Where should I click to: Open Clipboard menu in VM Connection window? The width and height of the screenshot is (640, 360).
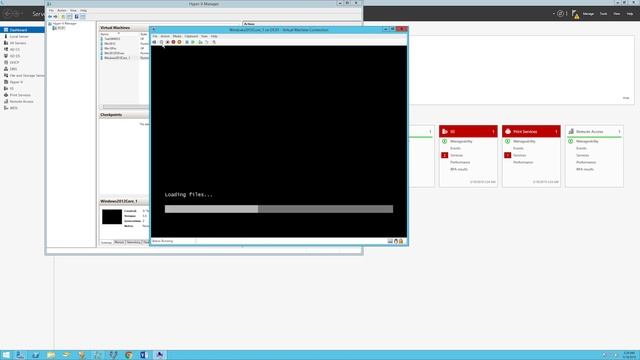point(191,36)
